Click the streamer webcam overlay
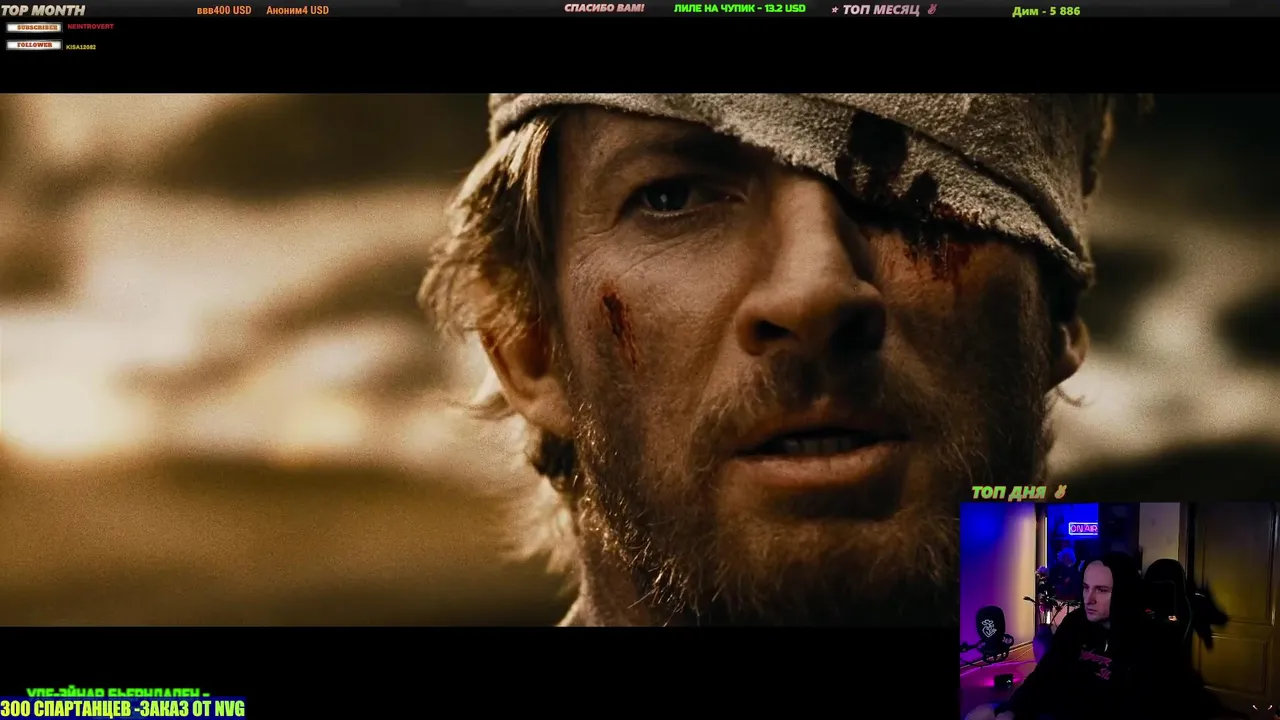Screen dimensions: 1280x720 tap(1119, 611)
